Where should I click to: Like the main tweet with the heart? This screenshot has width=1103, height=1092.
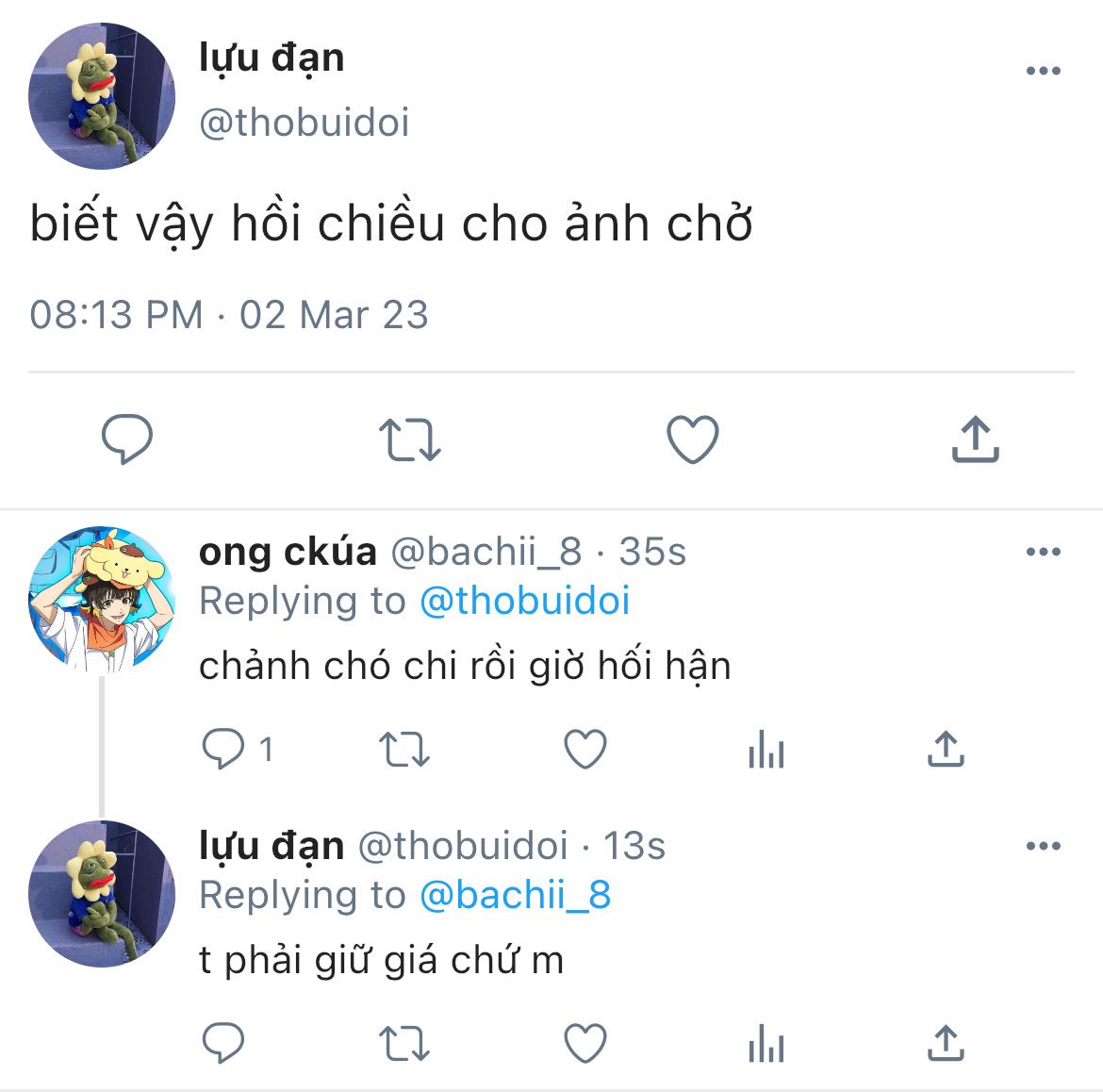(x=693, y=439)
